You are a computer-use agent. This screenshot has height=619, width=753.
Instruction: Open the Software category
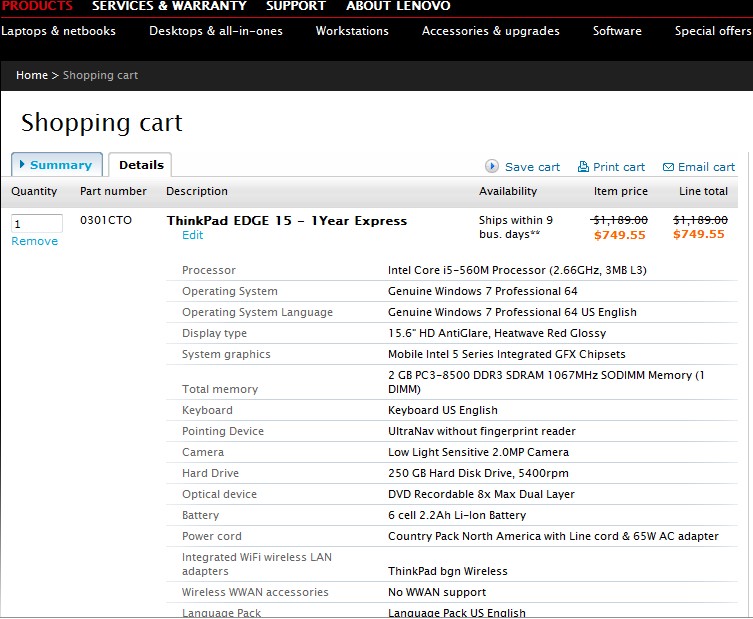[x=617, y=31]
